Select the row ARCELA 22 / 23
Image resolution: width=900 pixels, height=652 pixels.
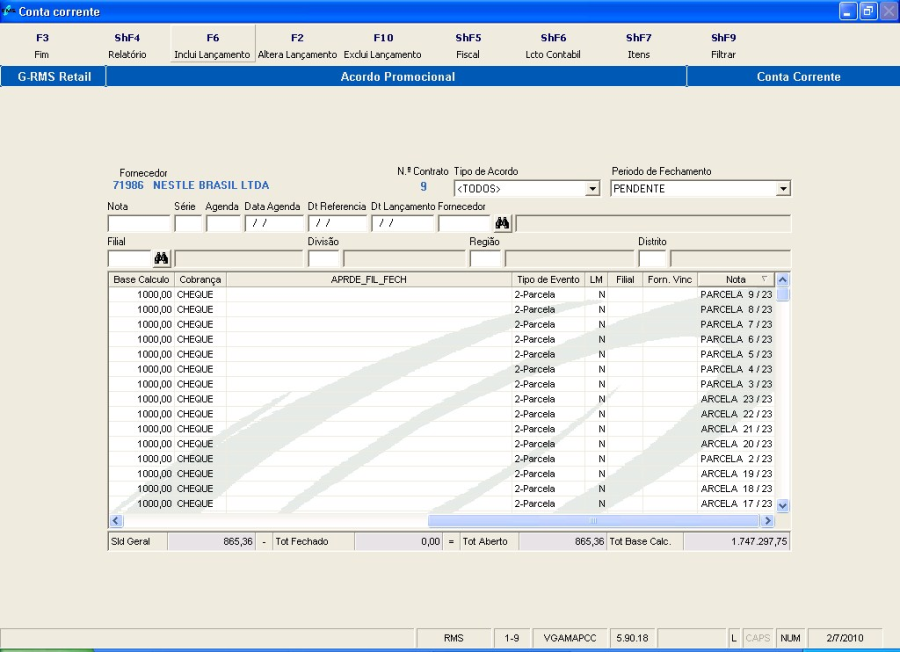(441, 414)
